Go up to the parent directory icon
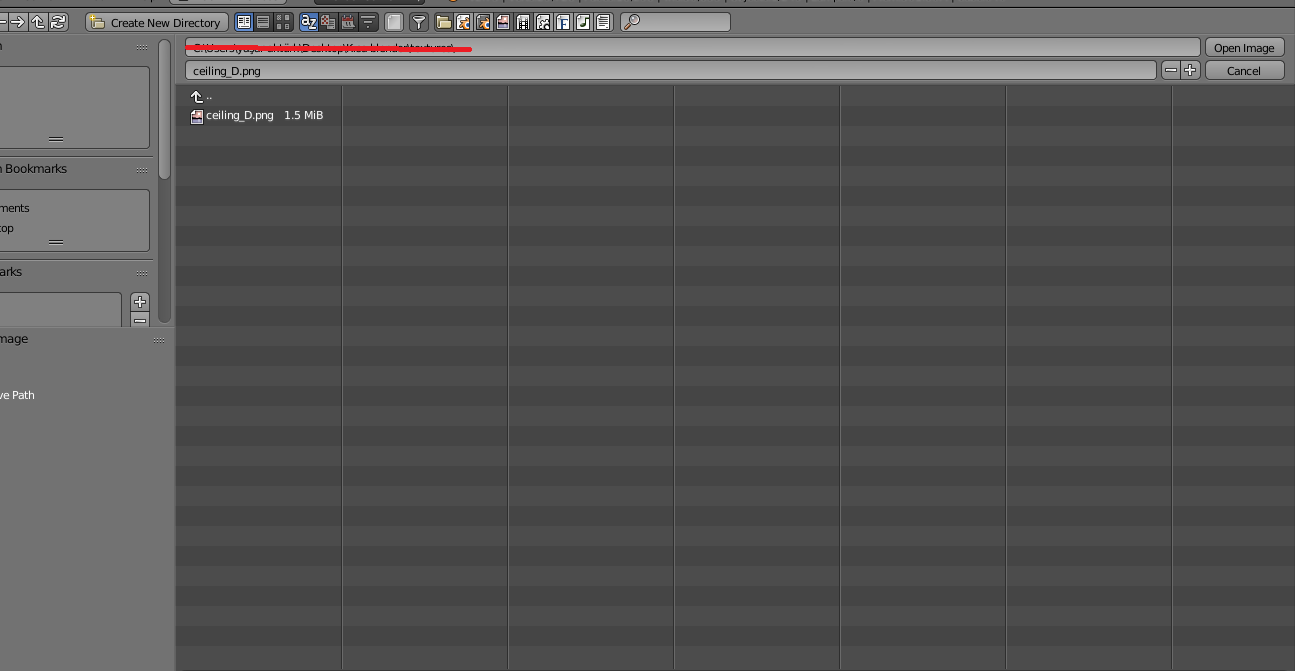The image size is (1295, 671). point(38,22)
